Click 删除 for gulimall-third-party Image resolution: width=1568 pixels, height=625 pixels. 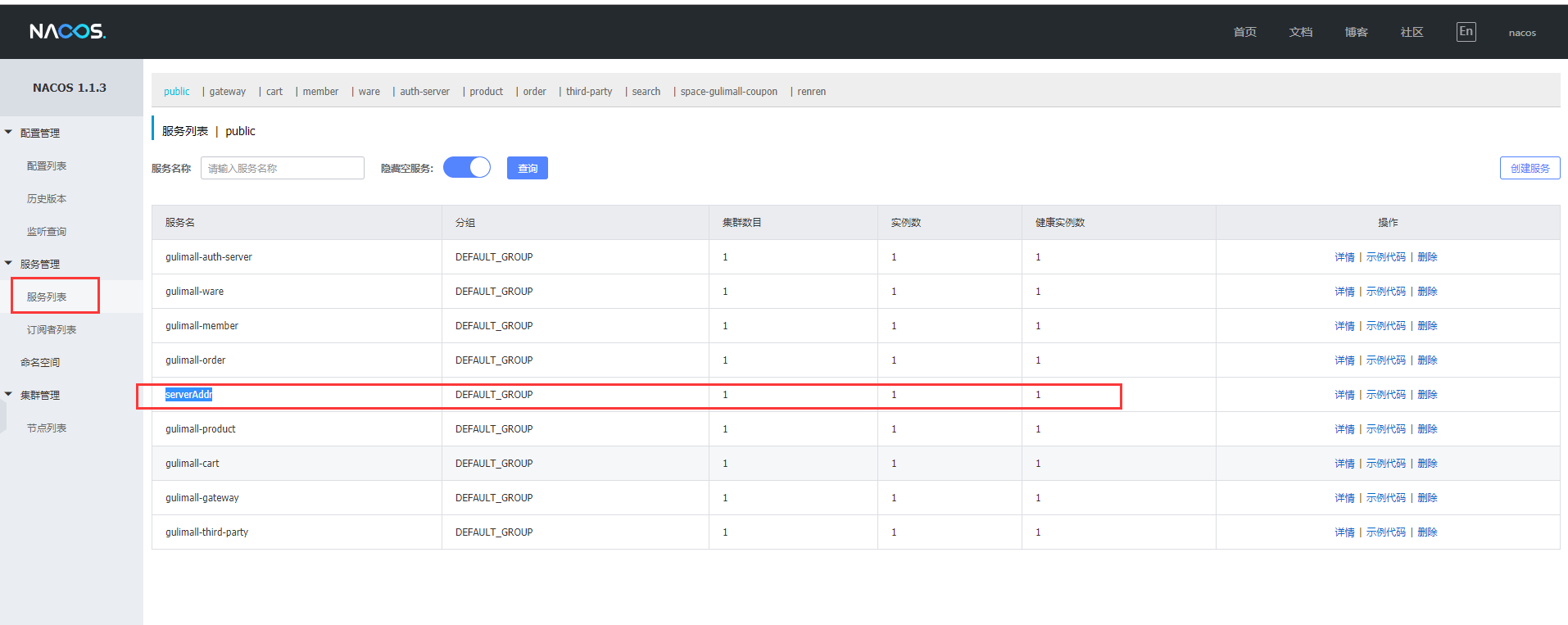click(1427, 532)
